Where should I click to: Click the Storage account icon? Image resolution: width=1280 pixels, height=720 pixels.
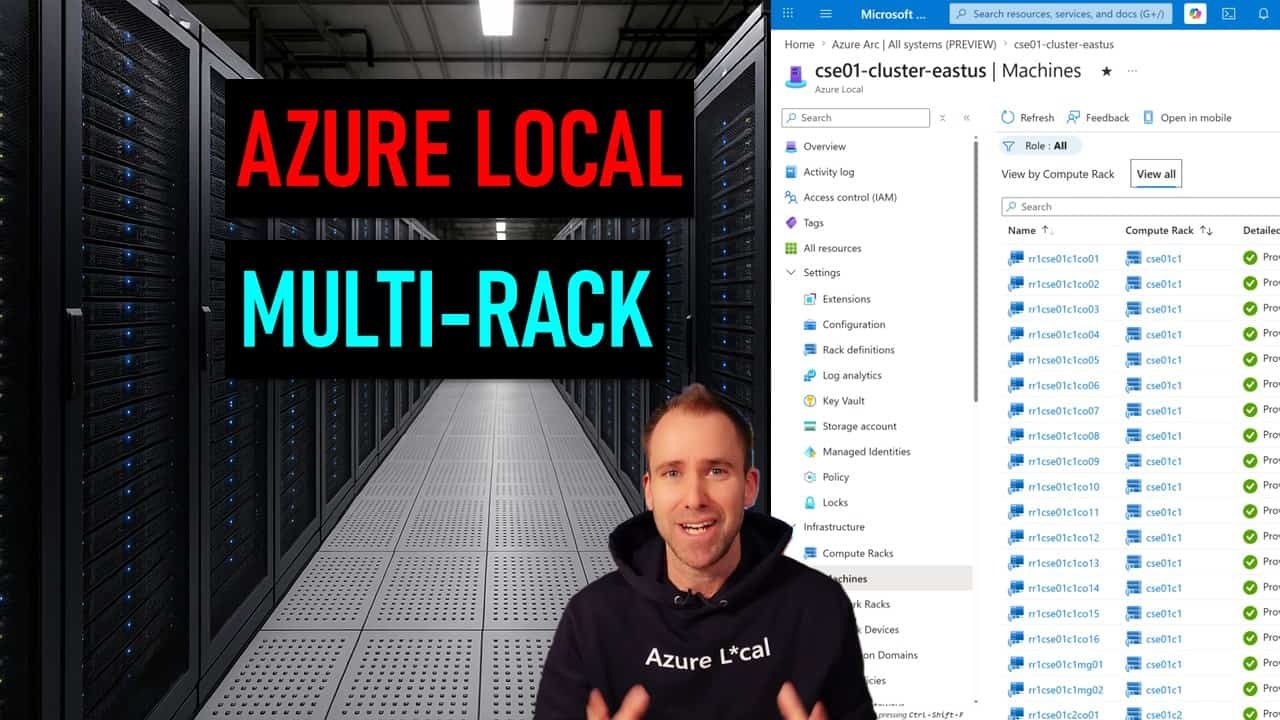(811, 426)
